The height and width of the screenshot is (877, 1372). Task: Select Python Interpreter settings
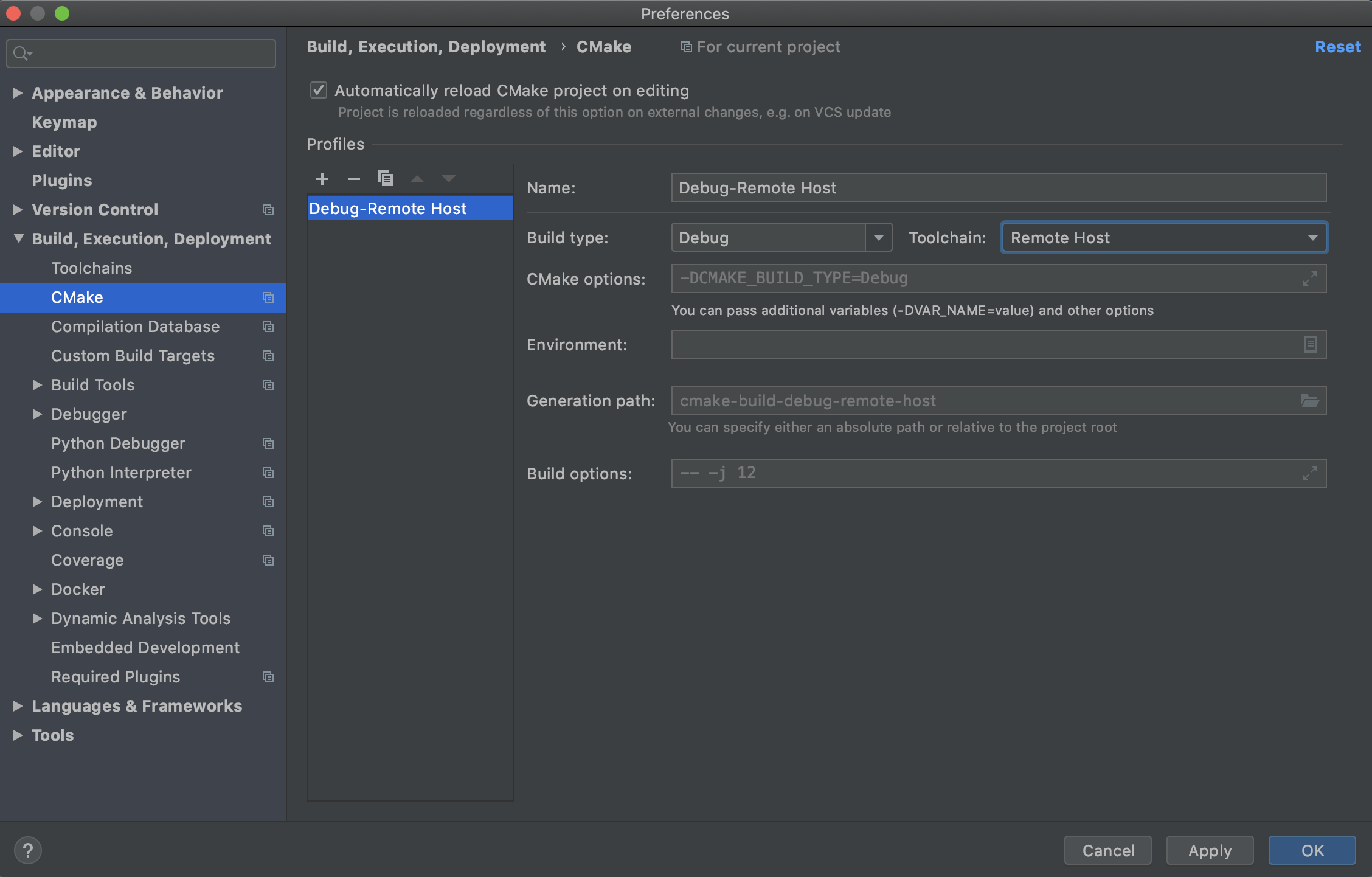click(121, 473)
